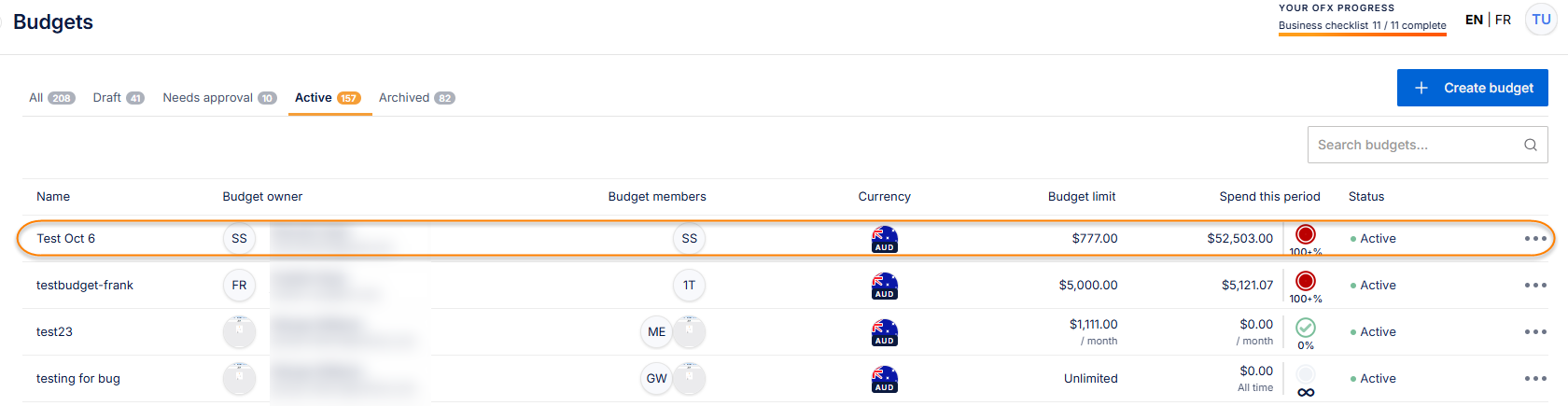The image size is (1568, 406).
Task: Click the search magnifier icon
Action: (1530, 145)
